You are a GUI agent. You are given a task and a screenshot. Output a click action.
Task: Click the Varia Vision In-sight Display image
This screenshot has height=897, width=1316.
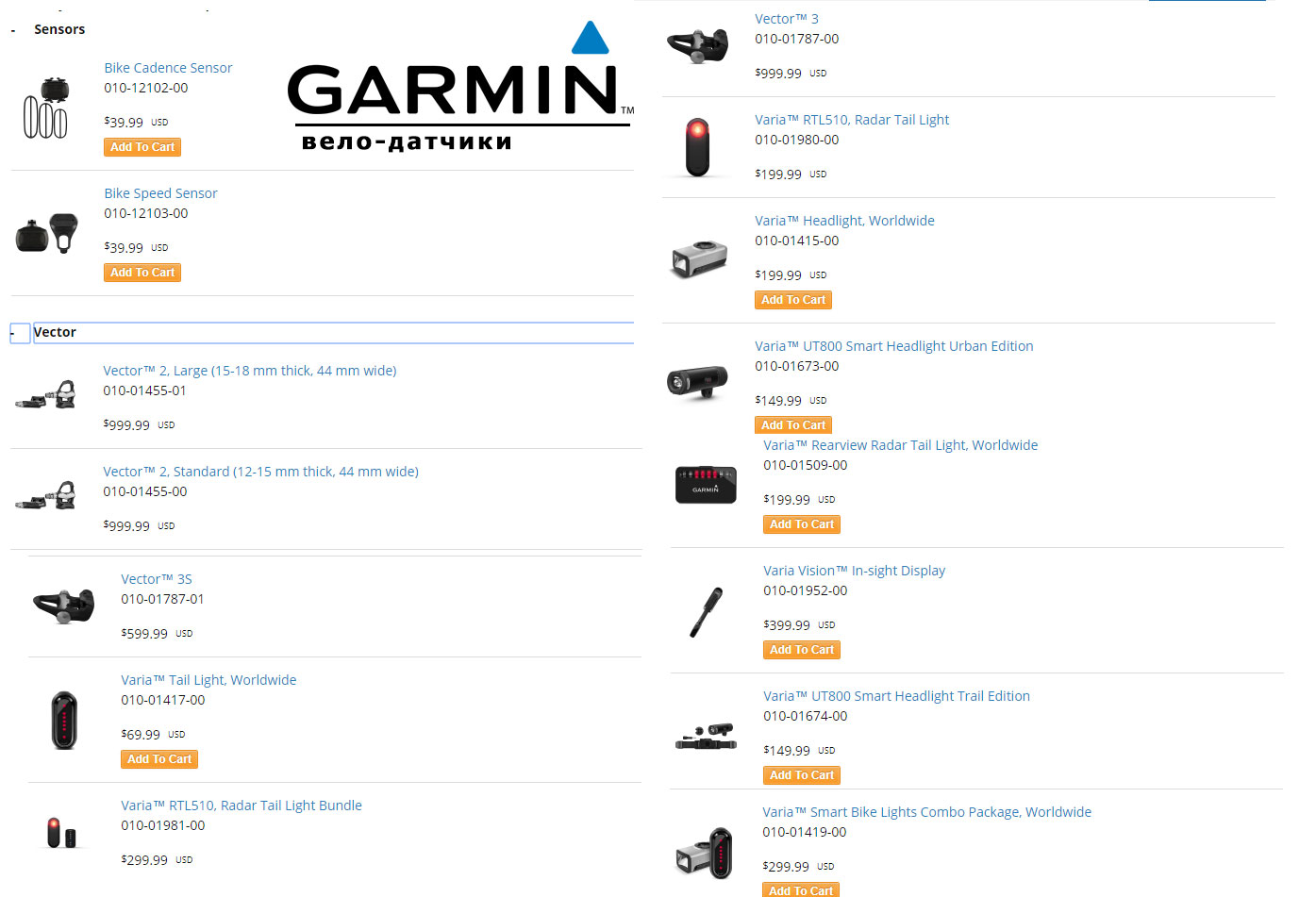coord(706,611)
